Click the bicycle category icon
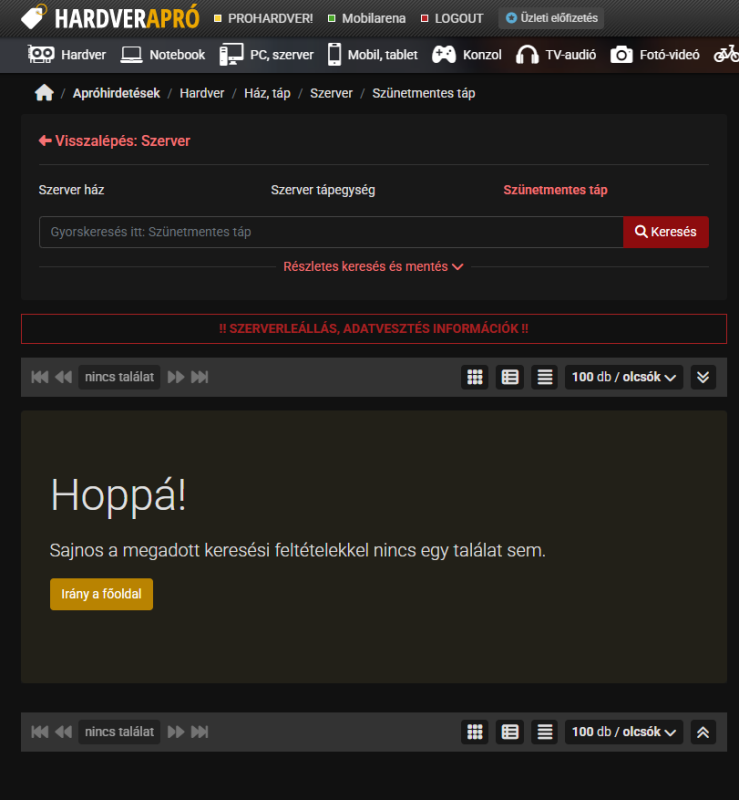 [x=726, y=54]
